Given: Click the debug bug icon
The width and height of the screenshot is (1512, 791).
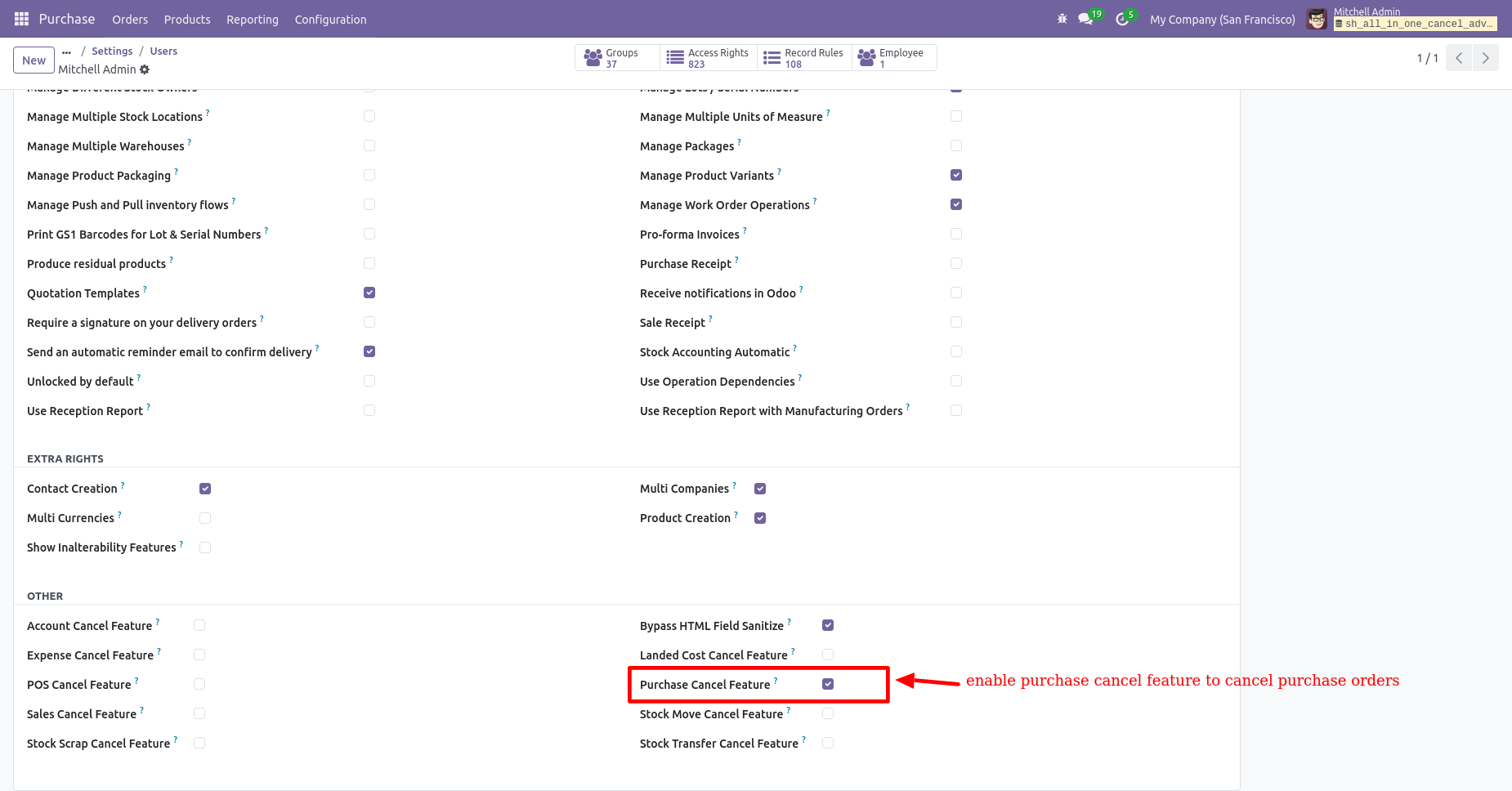Looking at the screenshot, I should pyautogui.click(x=1062, y=19).
